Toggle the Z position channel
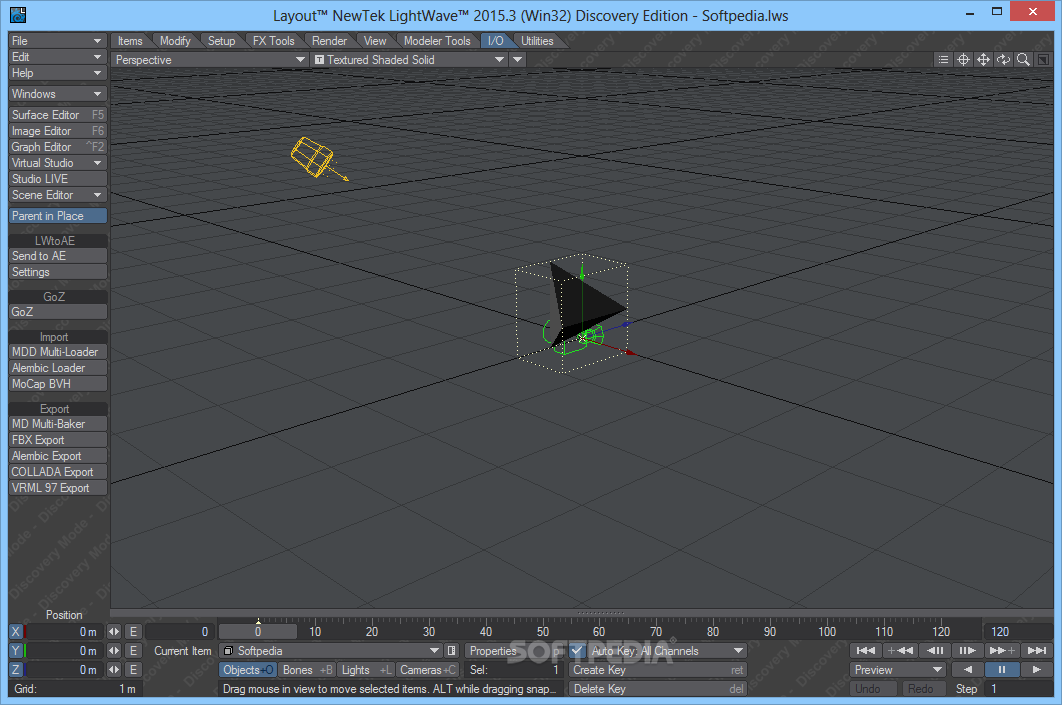The width and height of the screenshot is (1062, 705). click(16, 669)
